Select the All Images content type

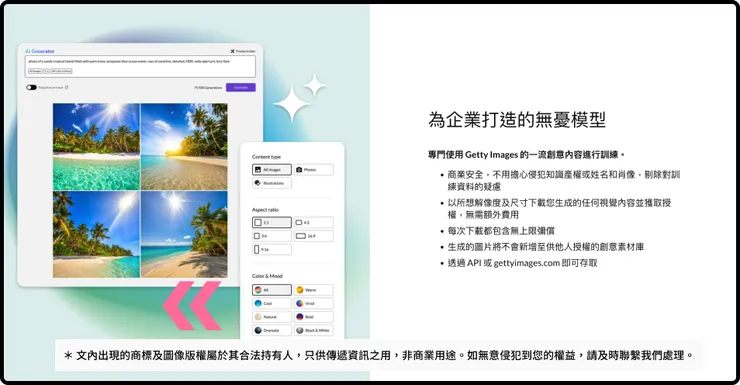(272, 169)
